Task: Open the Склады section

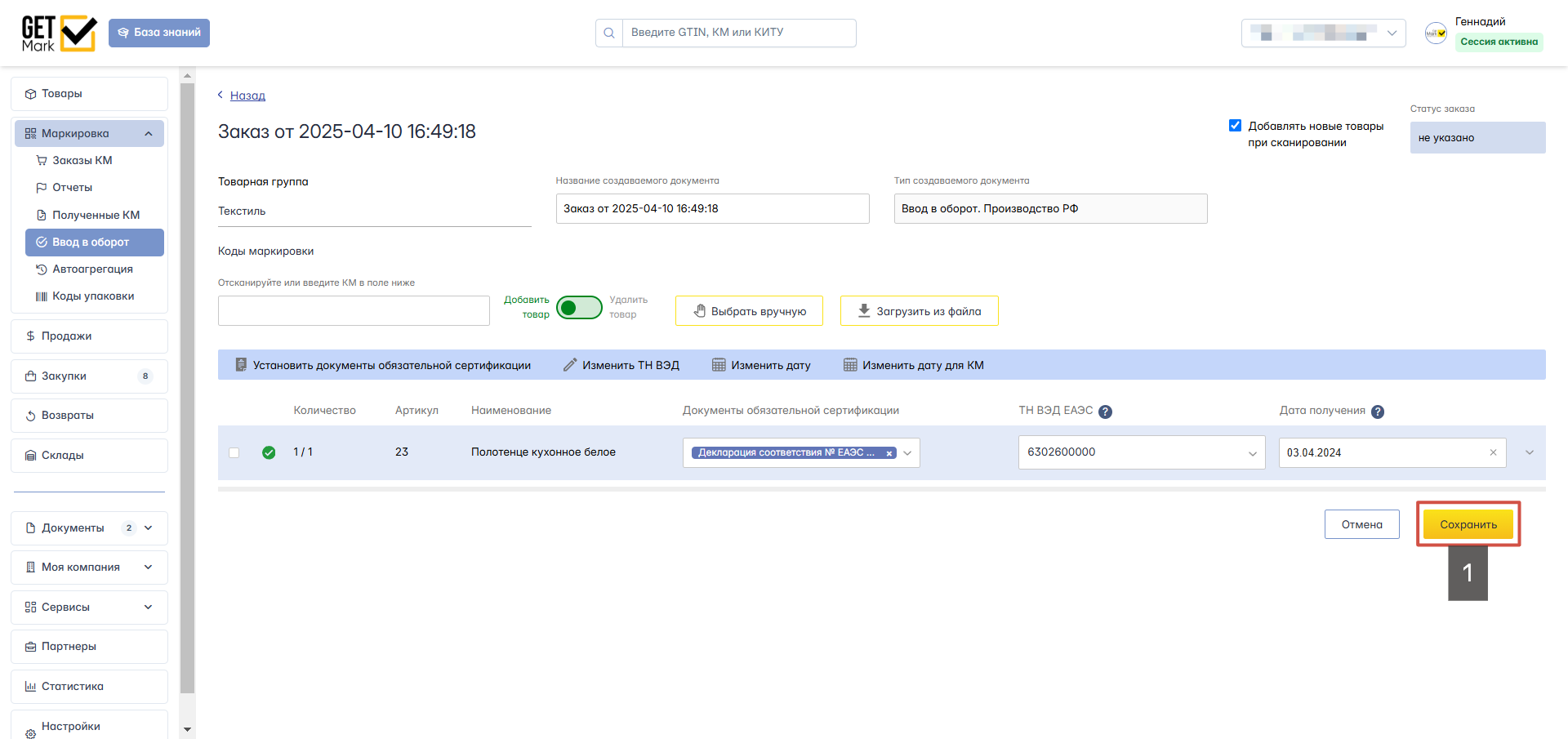Action: (x=89, y=456)
